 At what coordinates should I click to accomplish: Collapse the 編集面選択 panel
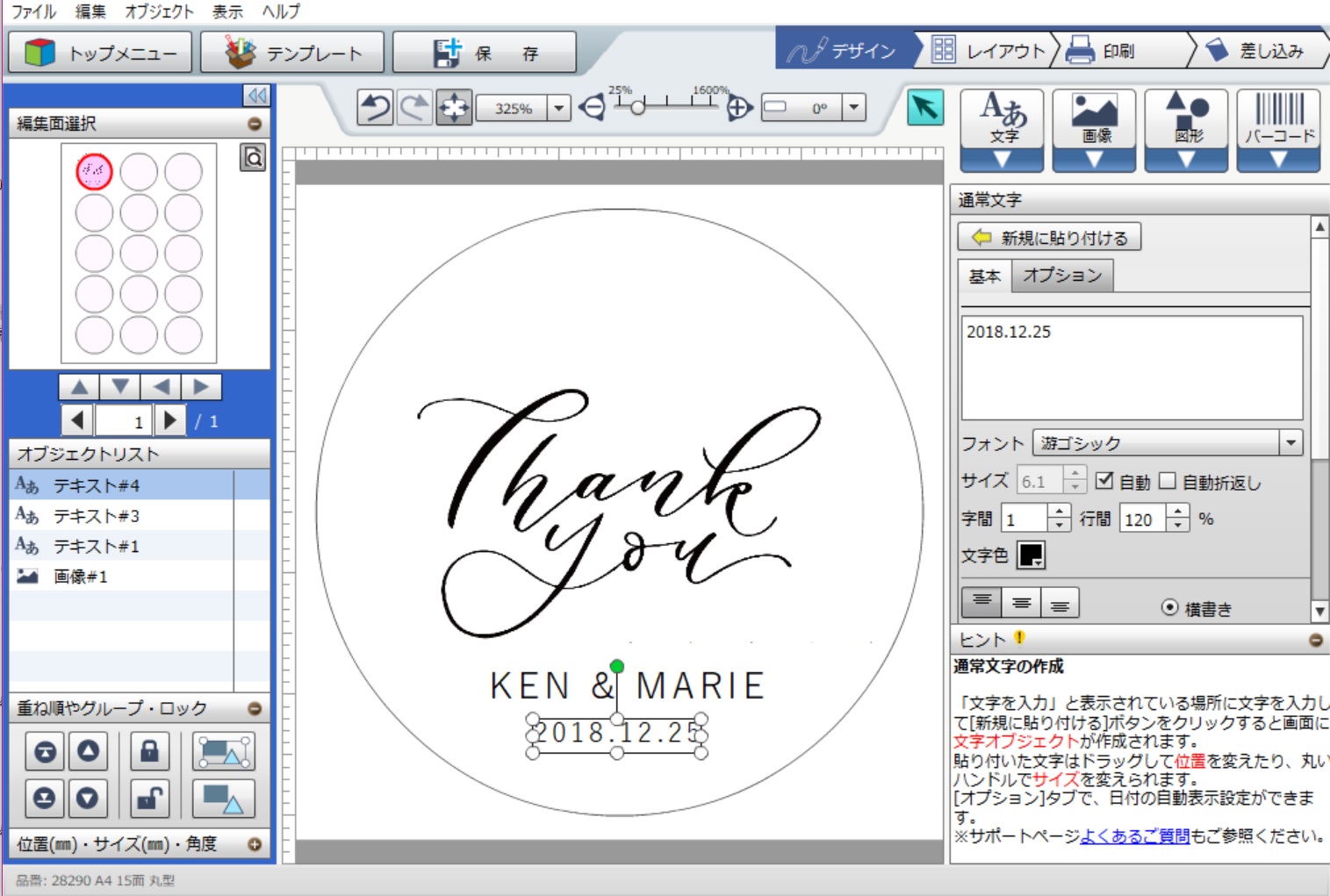point(255,124)
